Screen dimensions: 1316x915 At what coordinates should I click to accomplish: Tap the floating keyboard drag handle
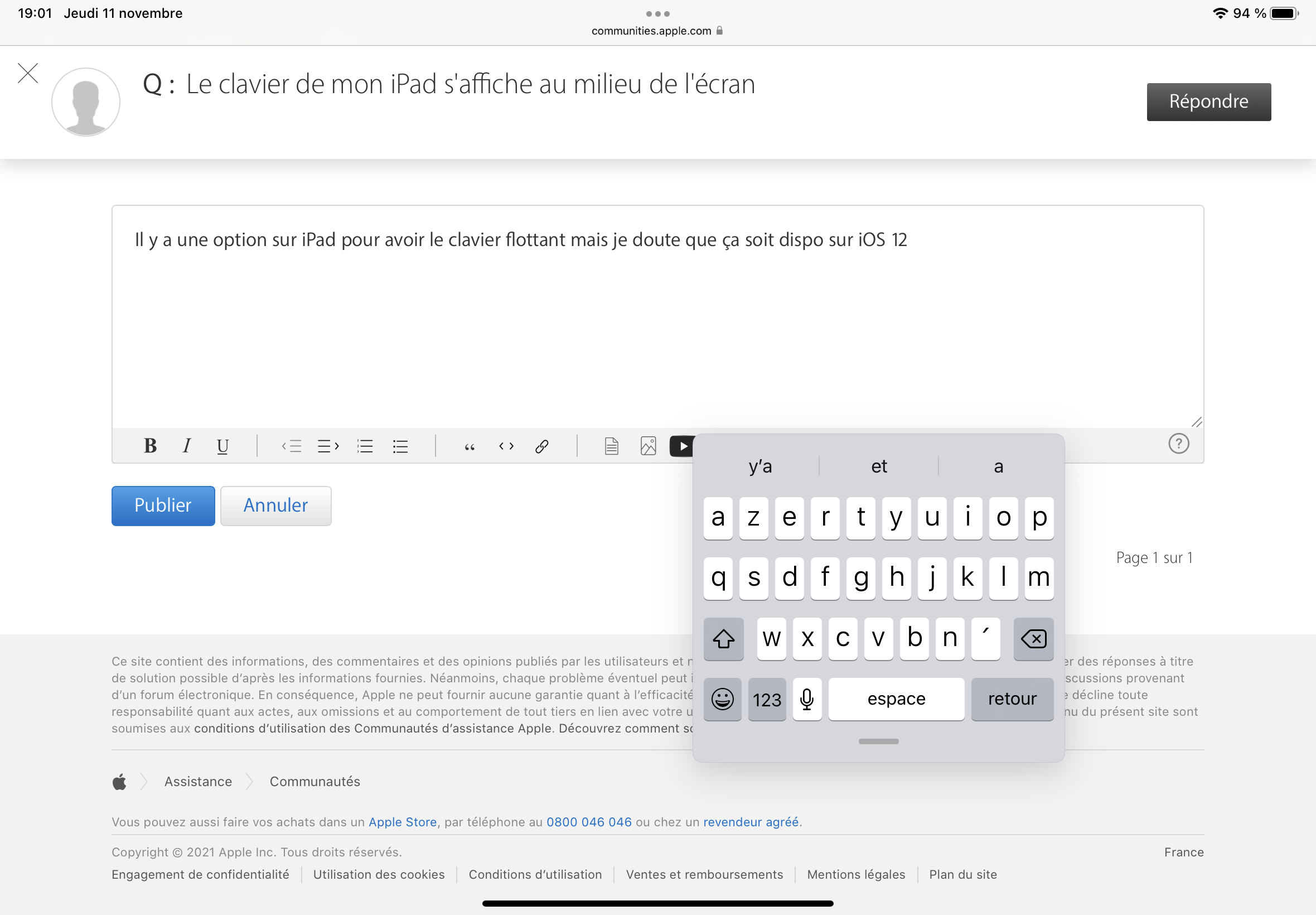coord(878,741)
